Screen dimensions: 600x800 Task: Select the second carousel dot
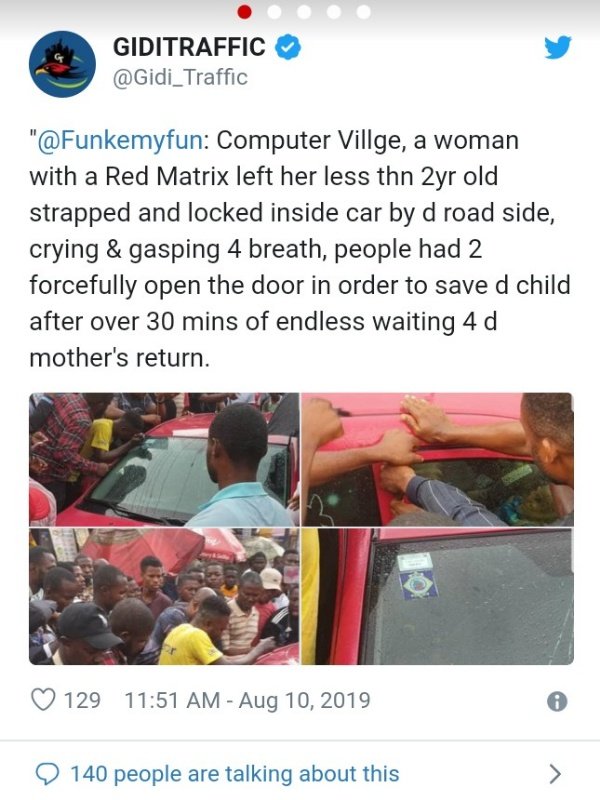coord(274,12)
